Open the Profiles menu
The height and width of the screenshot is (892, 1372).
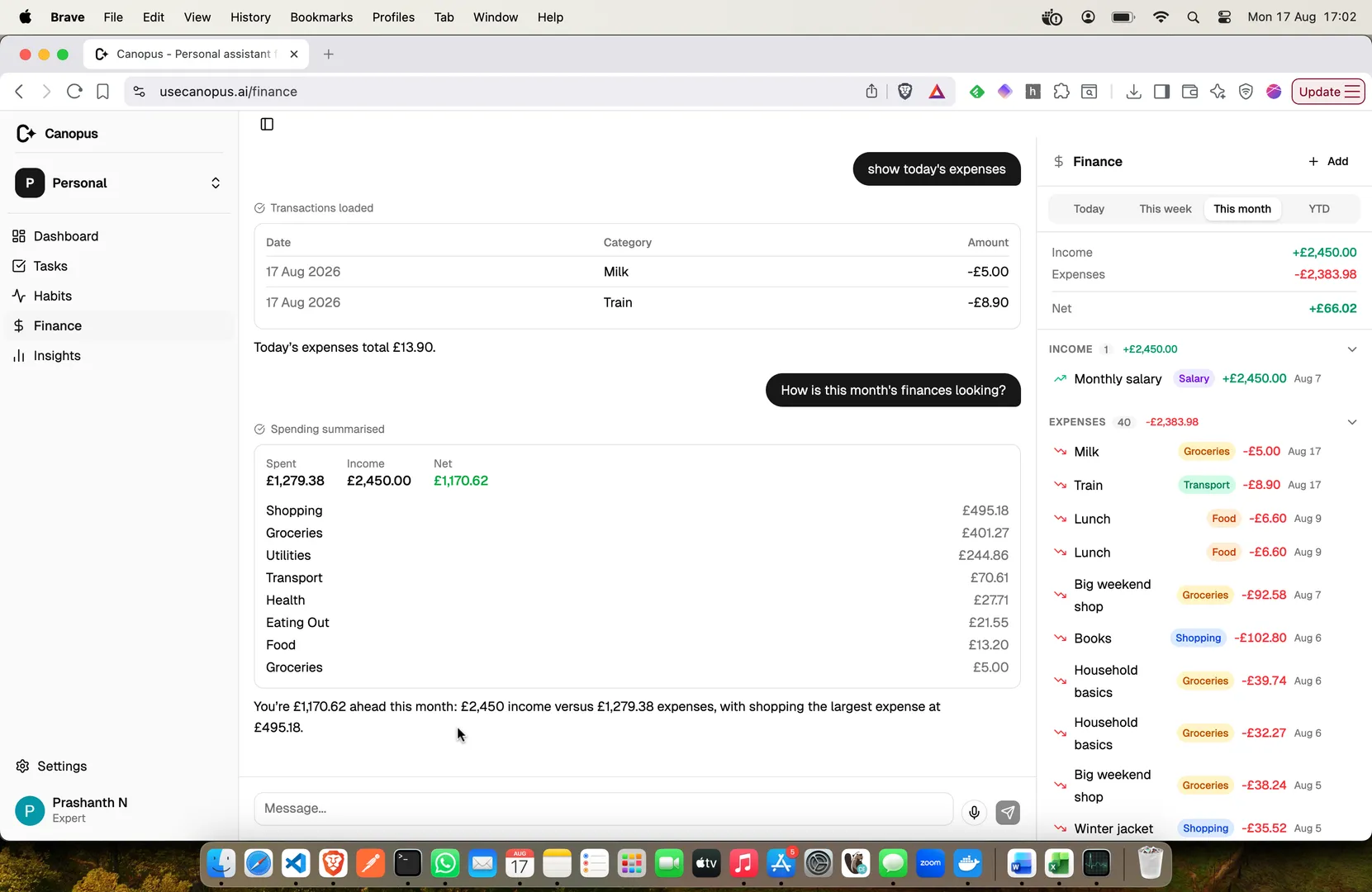click(393, 17)
